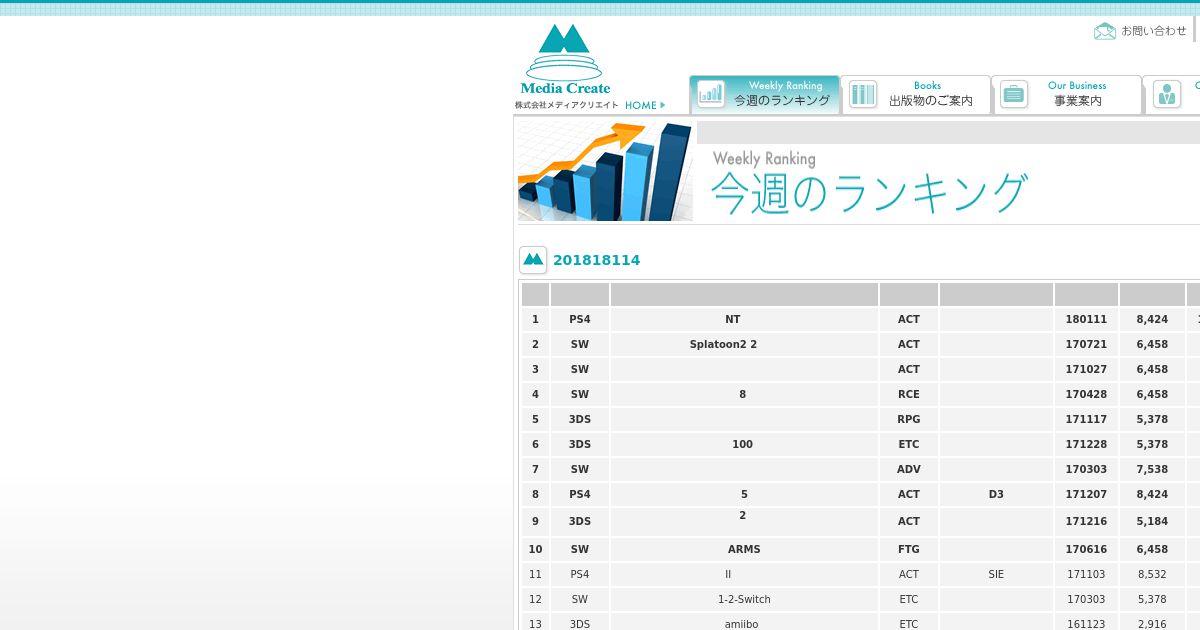
Task: Click the 'RPG' genre cell in row 5
Action: [909, 419]
